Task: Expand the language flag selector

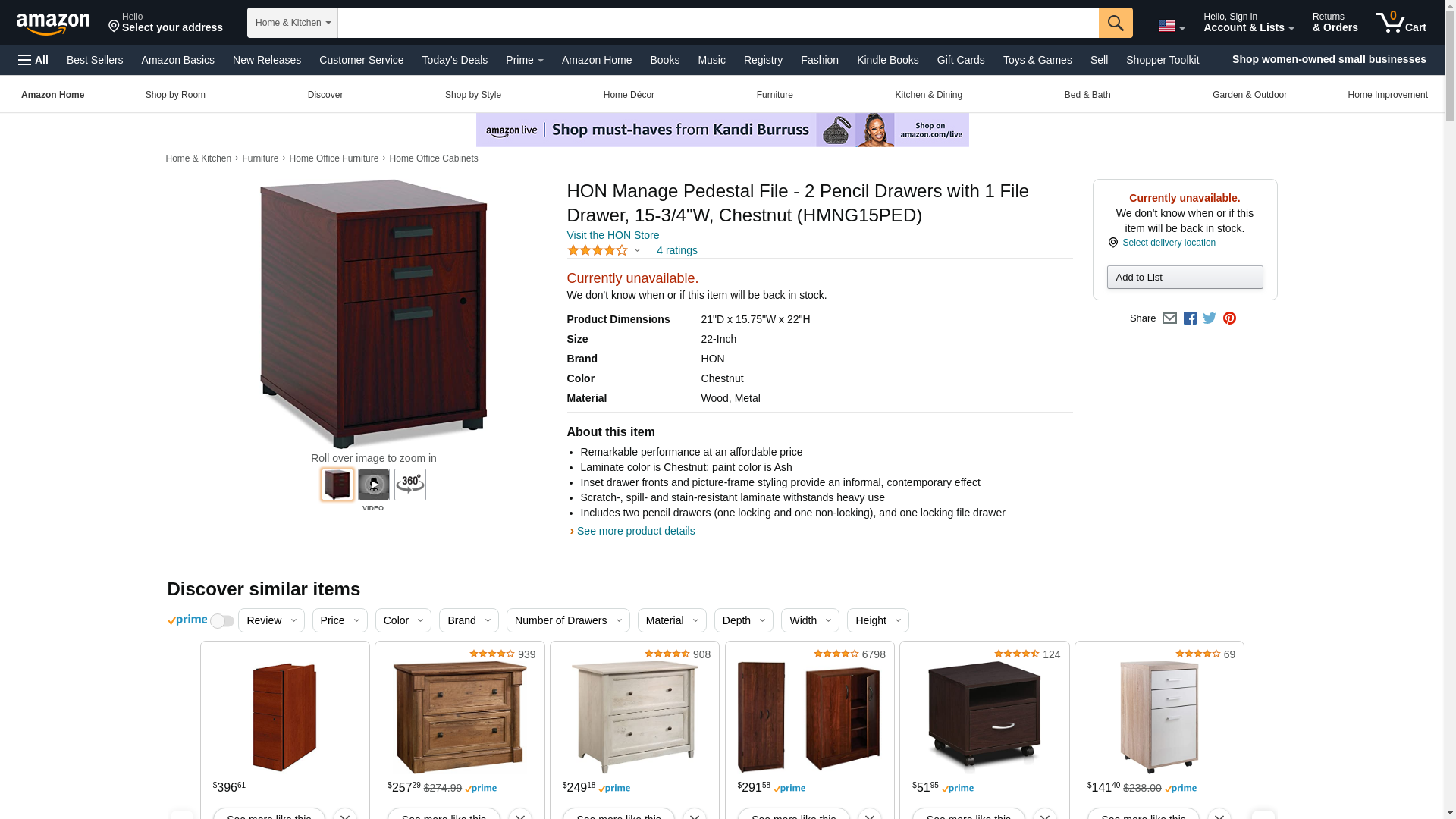Action: pos(1171,27)
